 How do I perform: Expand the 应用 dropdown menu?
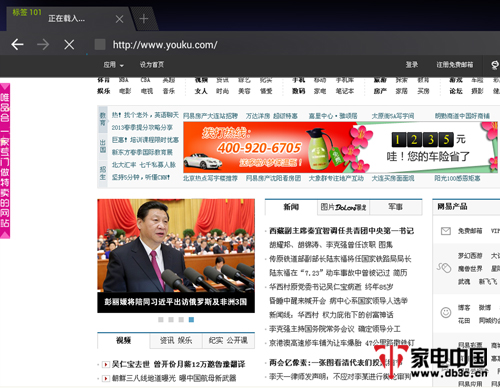click(113, 65)
